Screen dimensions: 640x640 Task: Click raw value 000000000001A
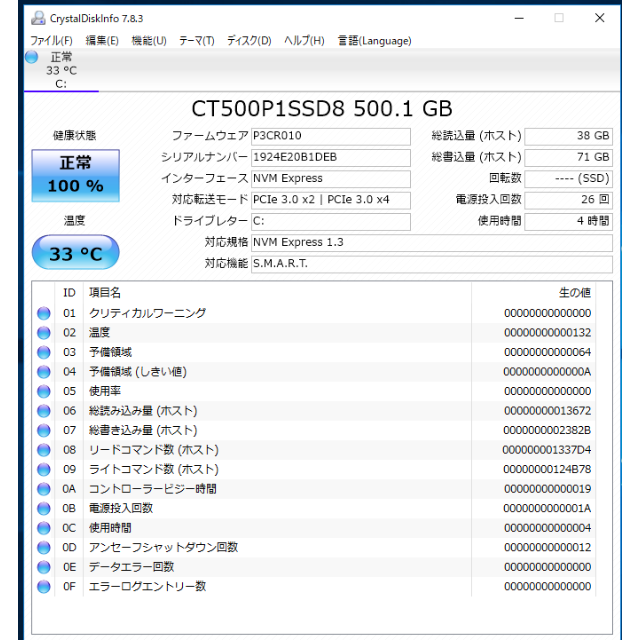pyautogui.click(x=547, y=509)
